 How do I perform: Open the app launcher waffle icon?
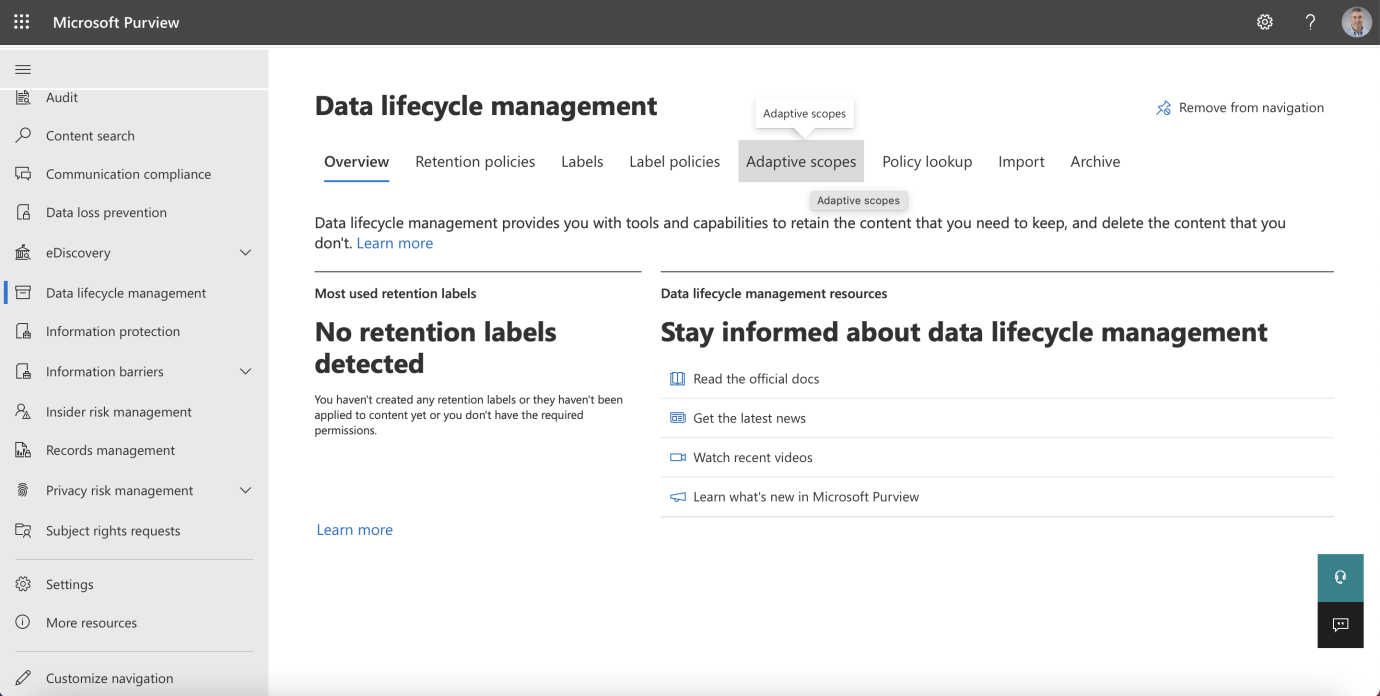click(x=21, y=22)
